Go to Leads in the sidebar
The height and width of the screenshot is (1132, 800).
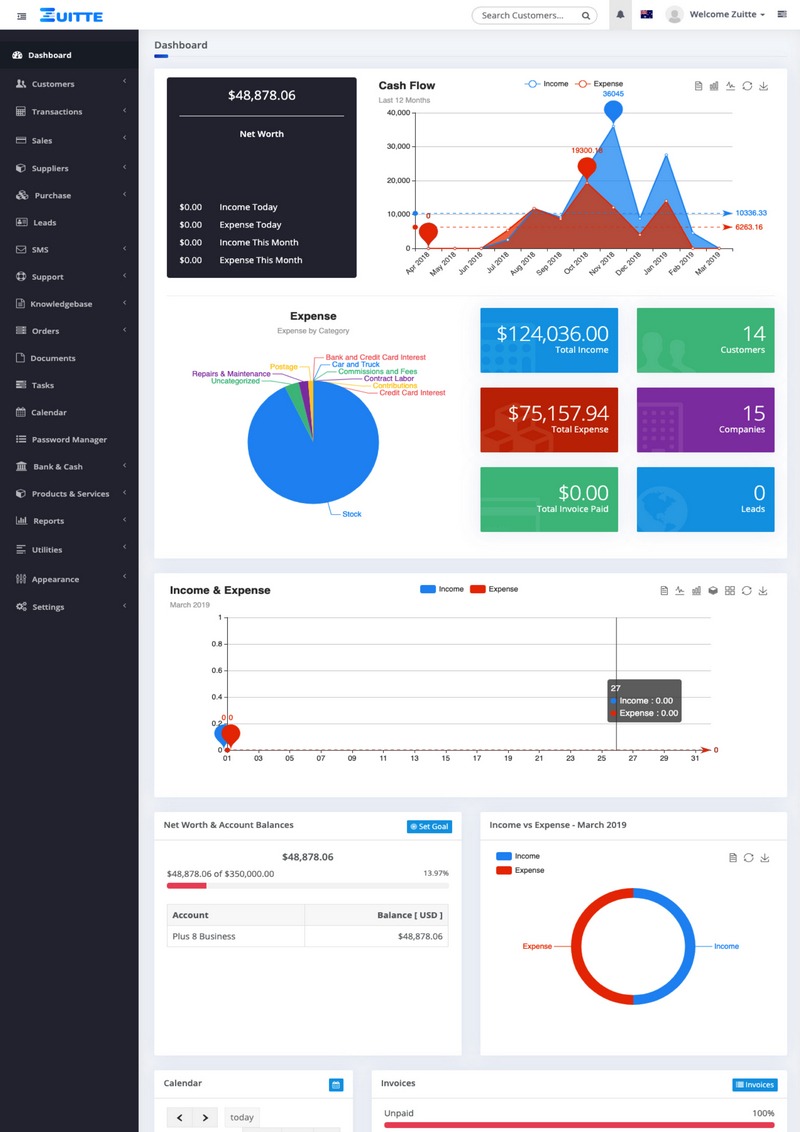coord(45,223)
